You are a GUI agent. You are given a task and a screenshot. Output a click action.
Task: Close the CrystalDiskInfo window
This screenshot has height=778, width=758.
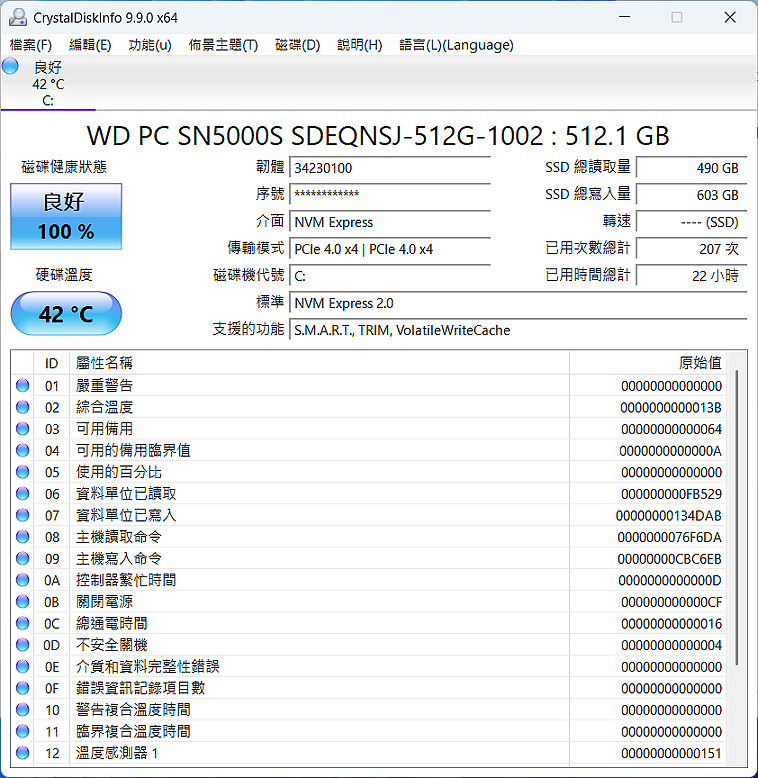(x=730, y=17)
